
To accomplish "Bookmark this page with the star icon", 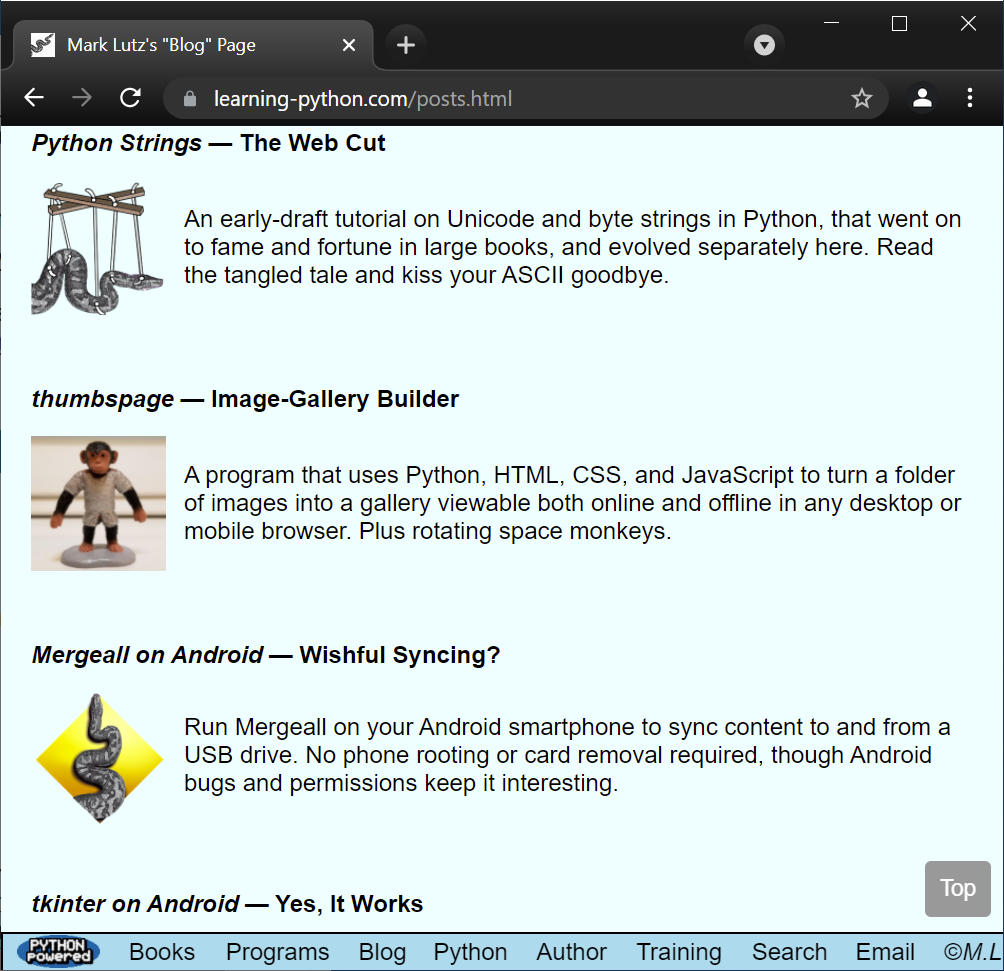I will [x=861, y=98].
